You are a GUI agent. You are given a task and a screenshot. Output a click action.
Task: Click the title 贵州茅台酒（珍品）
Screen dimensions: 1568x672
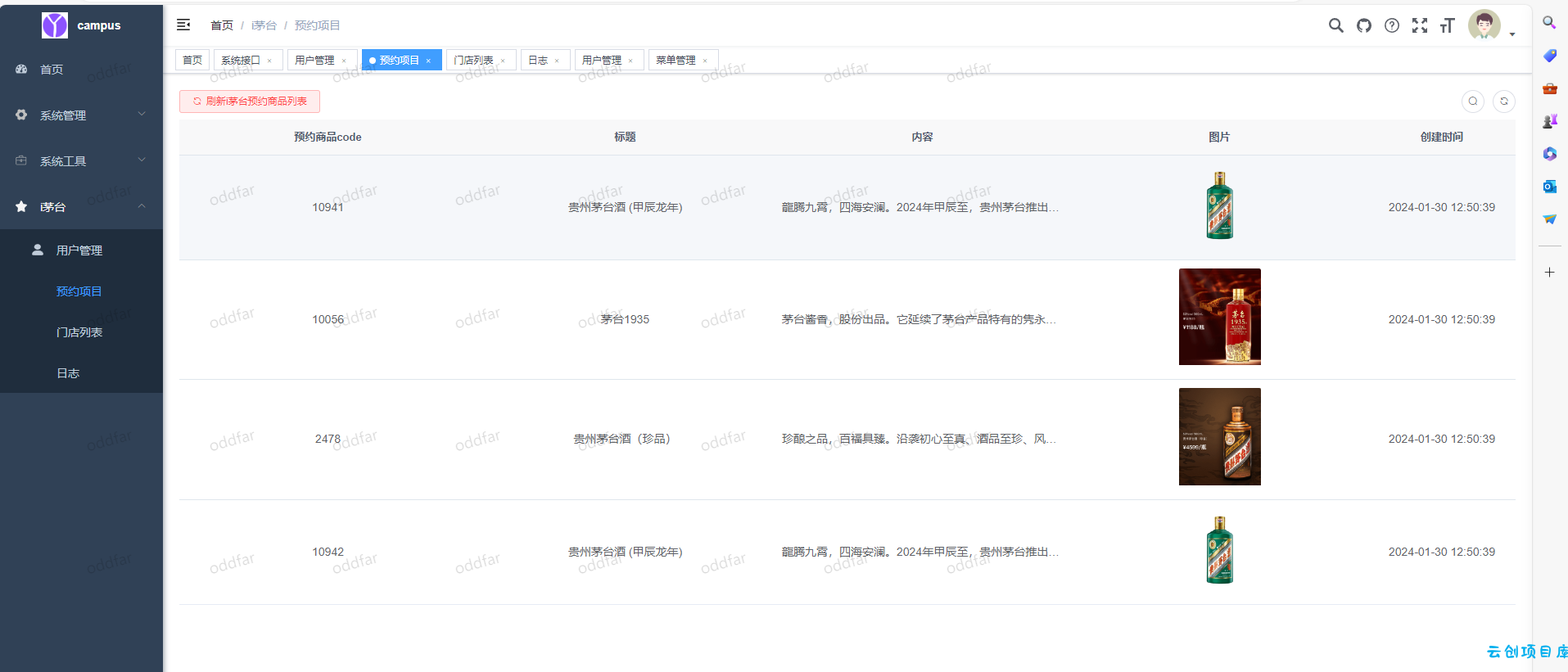tap(625, 439)
